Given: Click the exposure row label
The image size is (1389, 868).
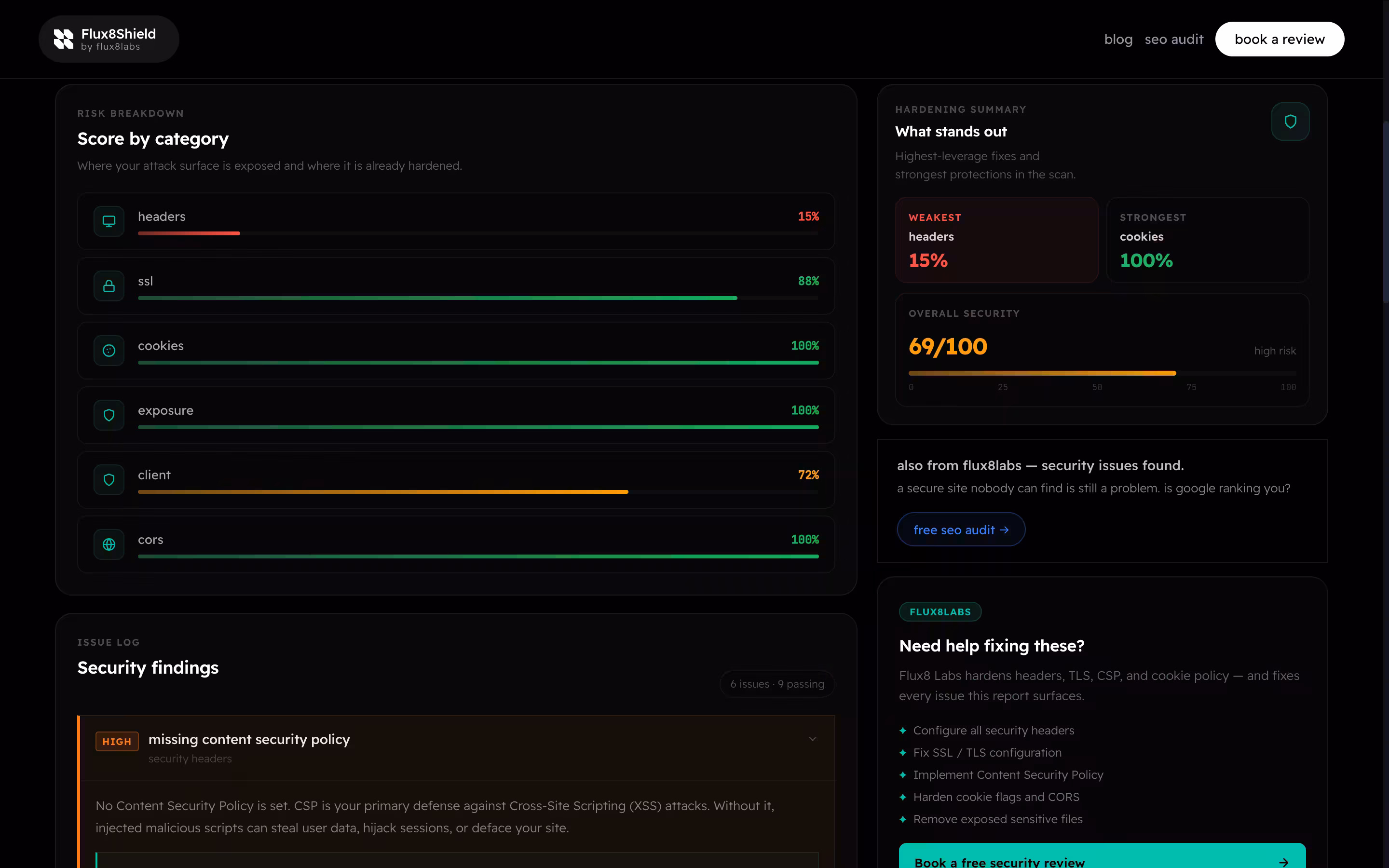Looking at the screenshot, I should (165, 410).
